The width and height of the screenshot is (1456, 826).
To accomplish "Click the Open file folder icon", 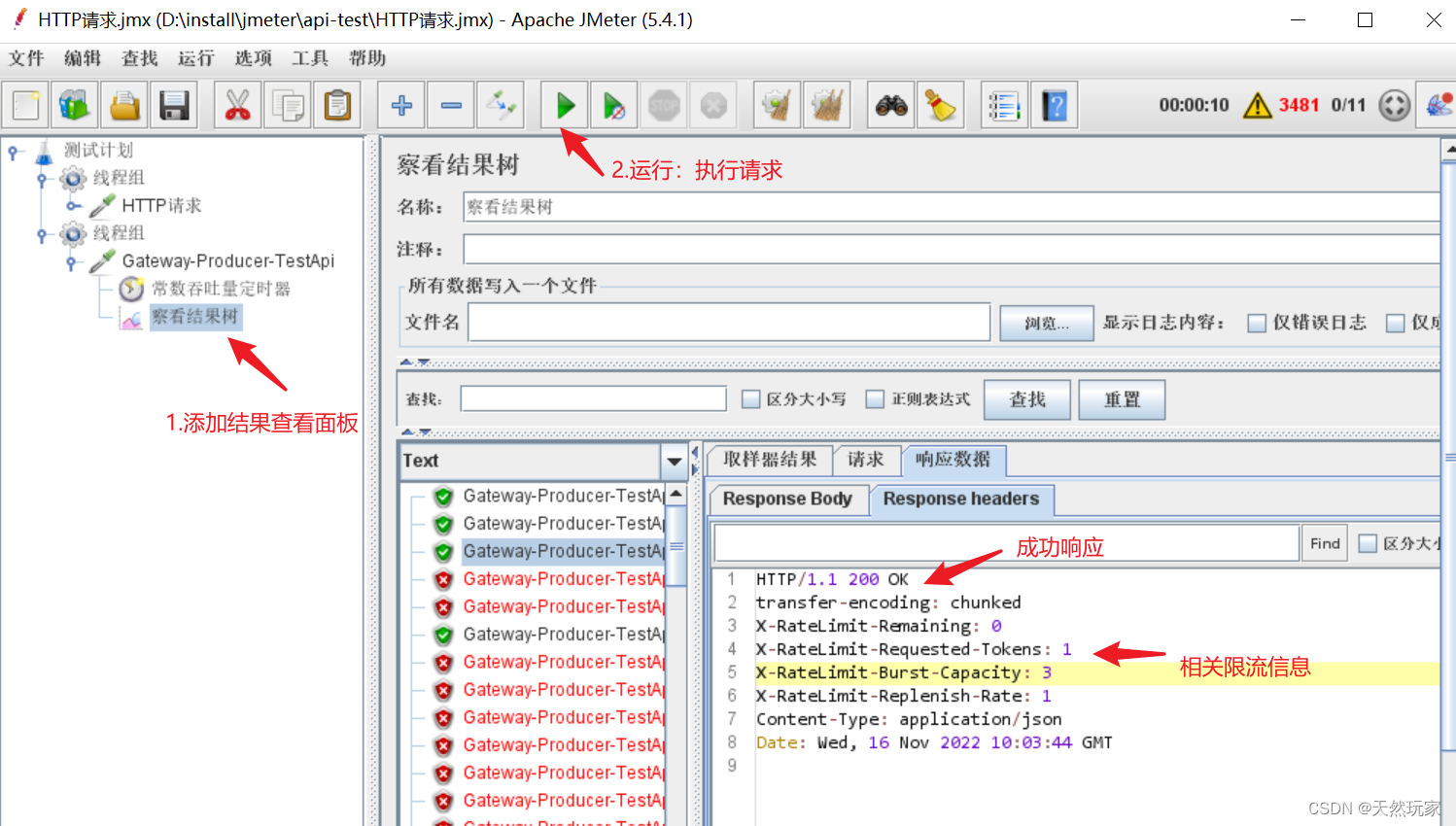I will point(124,105).
